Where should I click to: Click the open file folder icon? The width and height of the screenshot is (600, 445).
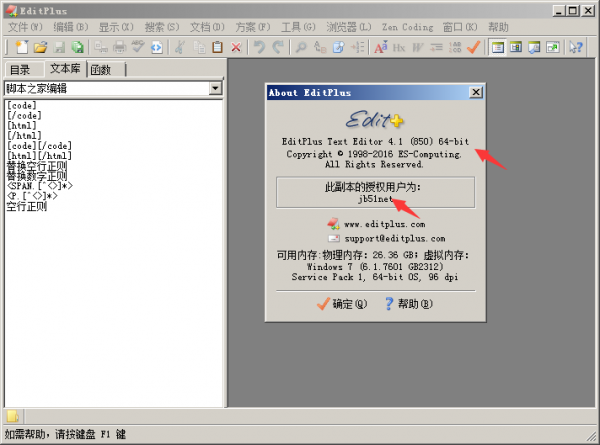tap(40, 47)
